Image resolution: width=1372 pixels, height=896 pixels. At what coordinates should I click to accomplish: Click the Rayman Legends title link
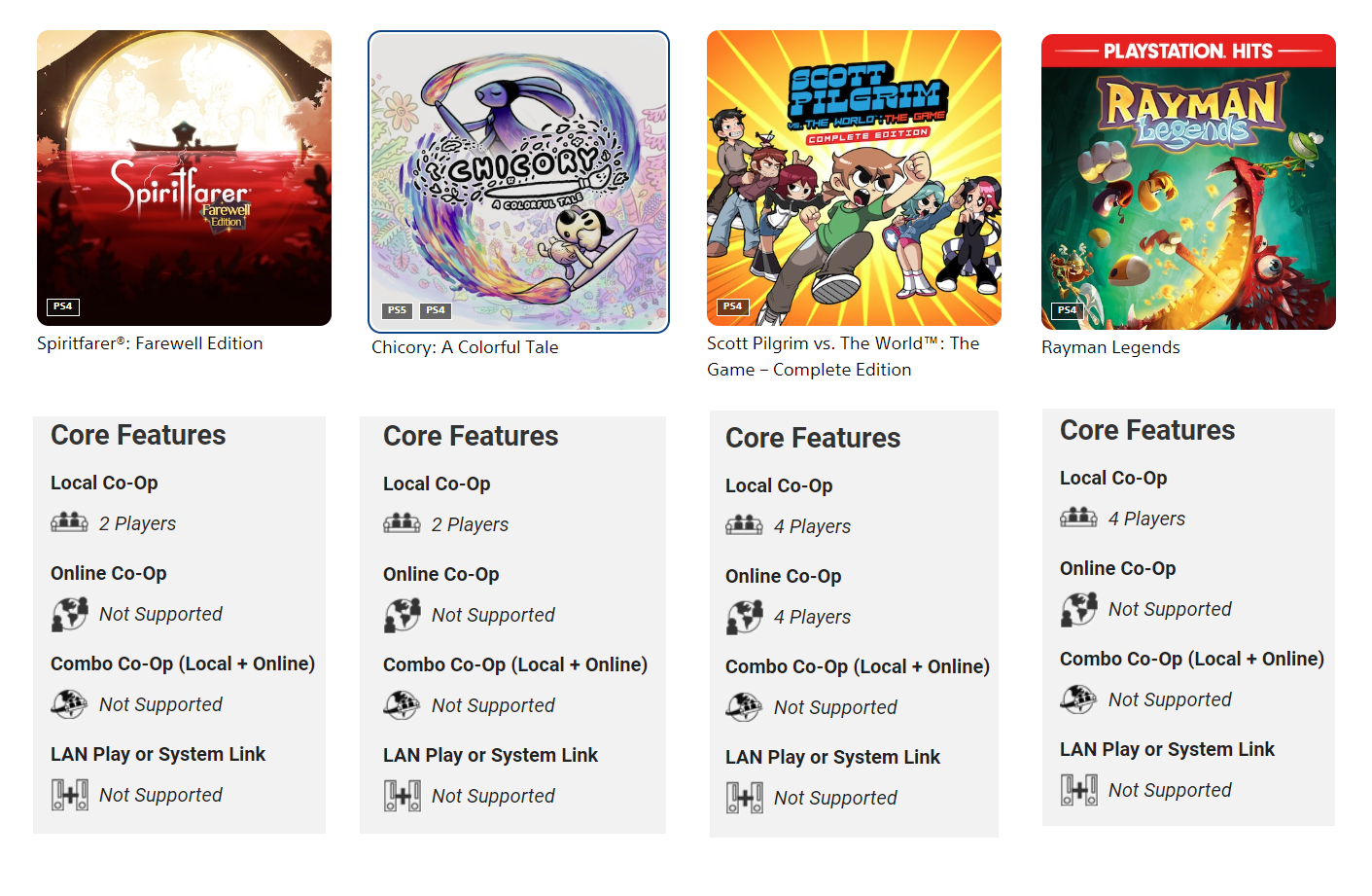click(x=1110, y=346)
